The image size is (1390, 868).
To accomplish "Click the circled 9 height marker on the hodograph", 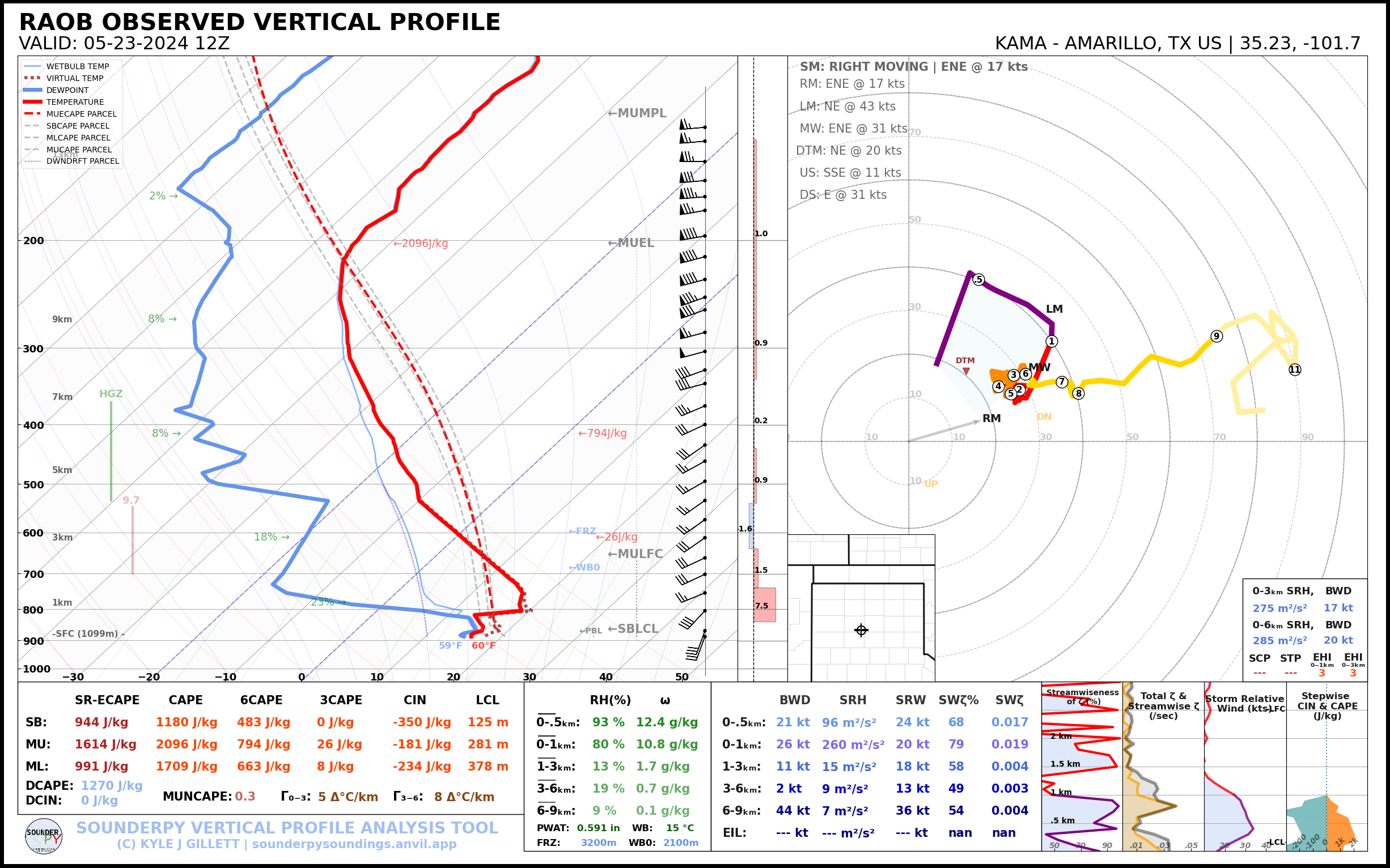I will coord(1216,337).
